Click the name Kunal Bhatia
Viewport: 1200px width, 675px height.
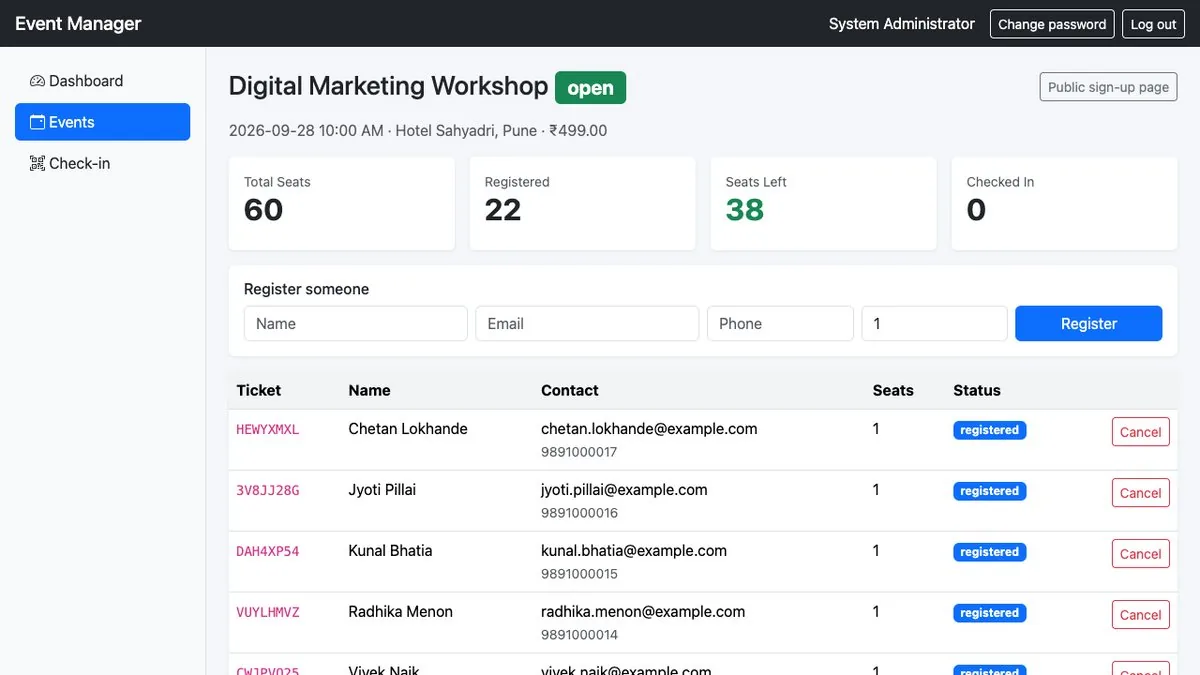click(x=390, y=550)
